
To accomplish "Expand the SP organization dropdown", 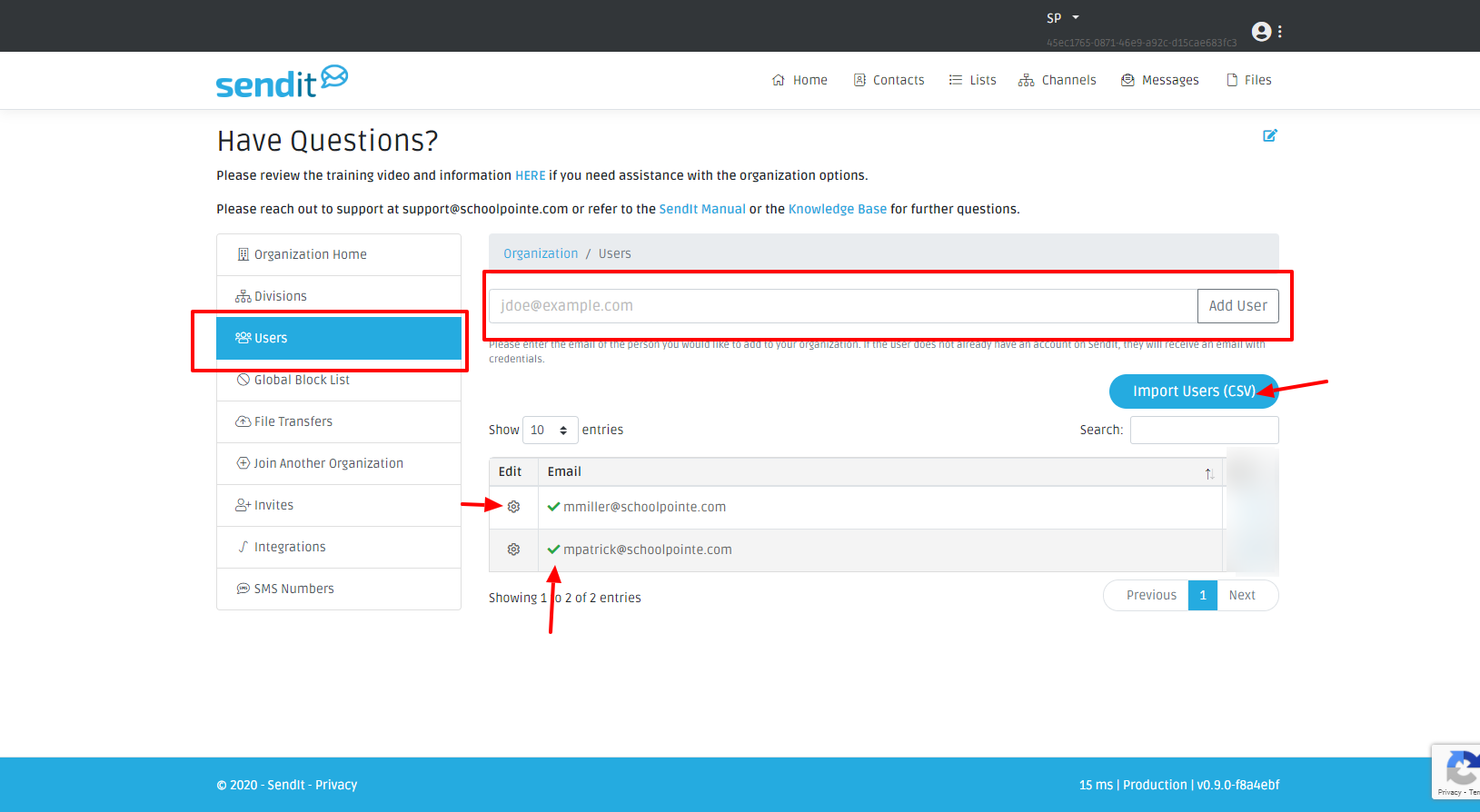I will pyautogui.click(x=1063, y=18).
